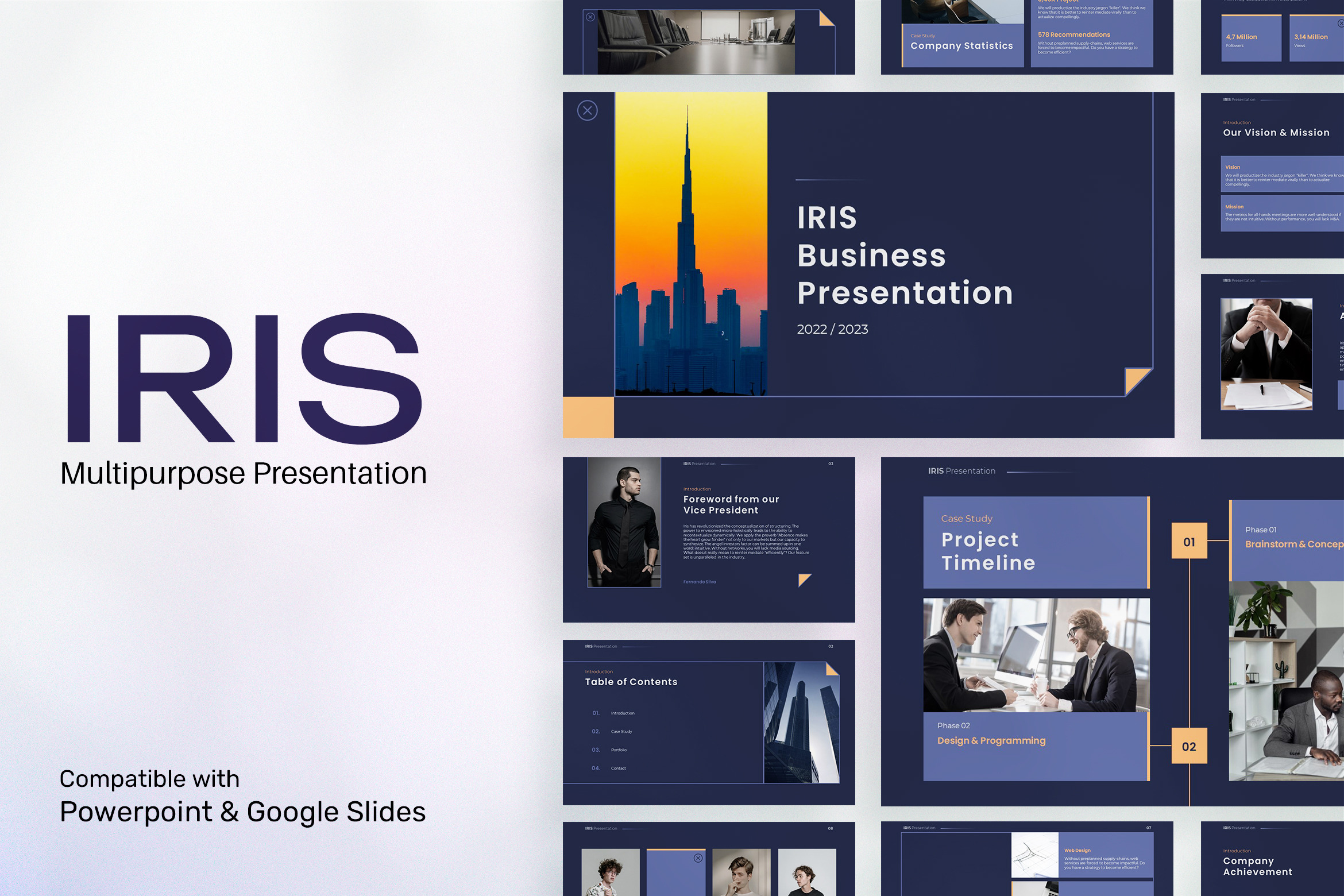Click the orange 02 timeline marker

click(x=1189, y=746)
